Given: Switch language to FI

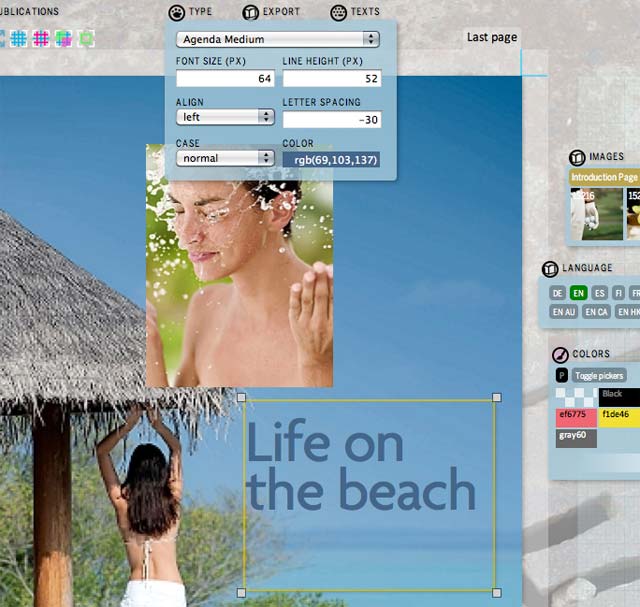Looking at the screenshot, I should coord(619,293).
